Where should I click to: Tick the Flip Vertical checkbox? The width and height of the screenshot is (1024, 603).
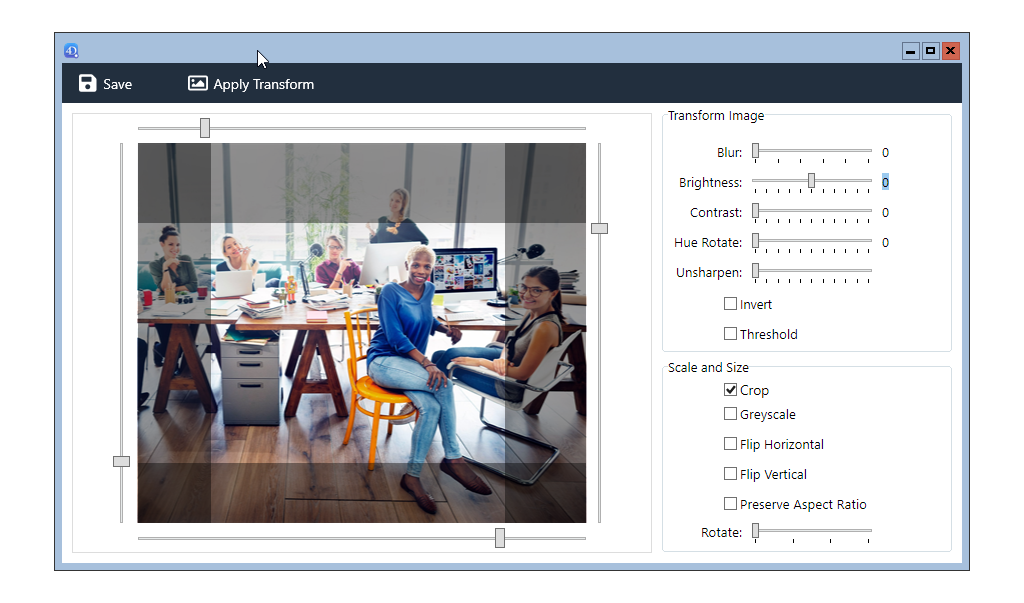[x=730, y=474]
